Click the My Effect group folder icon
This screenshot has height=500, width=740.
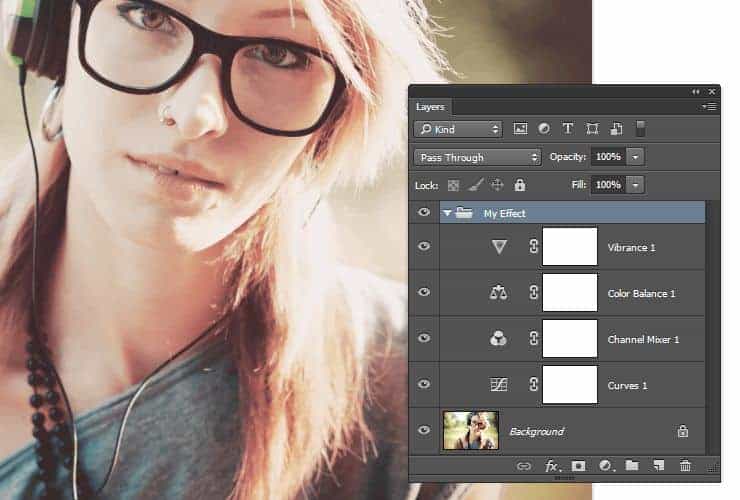[x=463, y=212]
